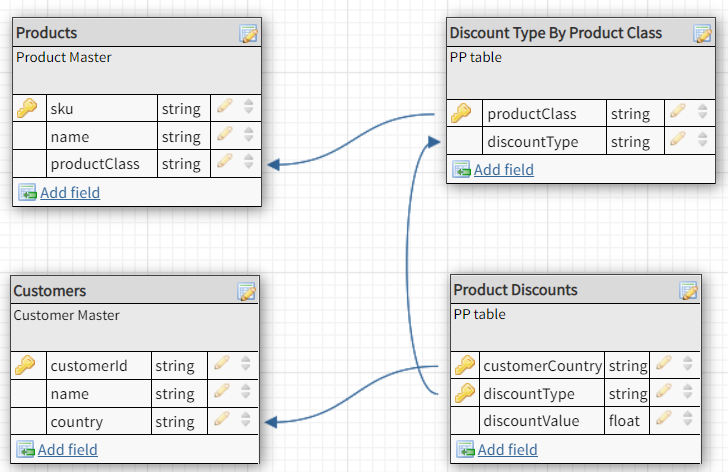728x472 pixels.
Task: Add field to Discount Type By Product Class
Action: click(503, 170)
